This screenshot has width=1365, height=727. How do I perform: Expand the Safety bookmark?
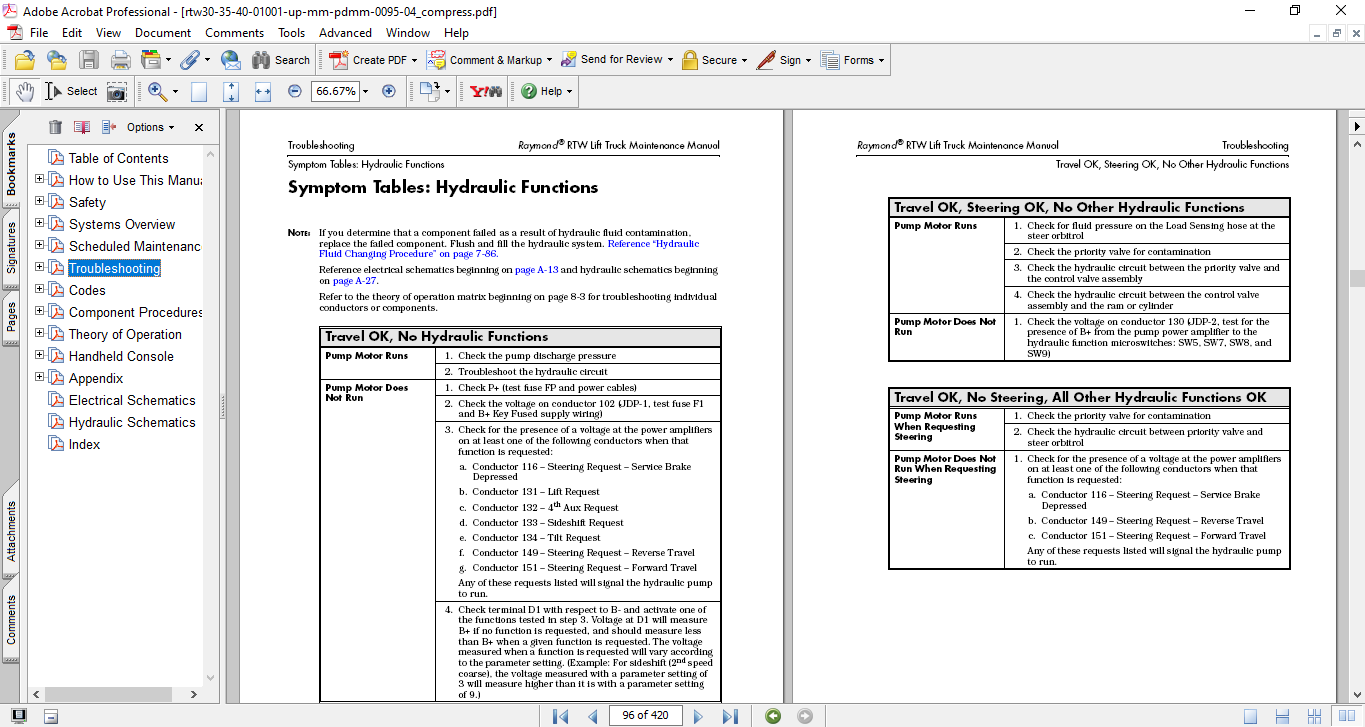tap(40, 202)
